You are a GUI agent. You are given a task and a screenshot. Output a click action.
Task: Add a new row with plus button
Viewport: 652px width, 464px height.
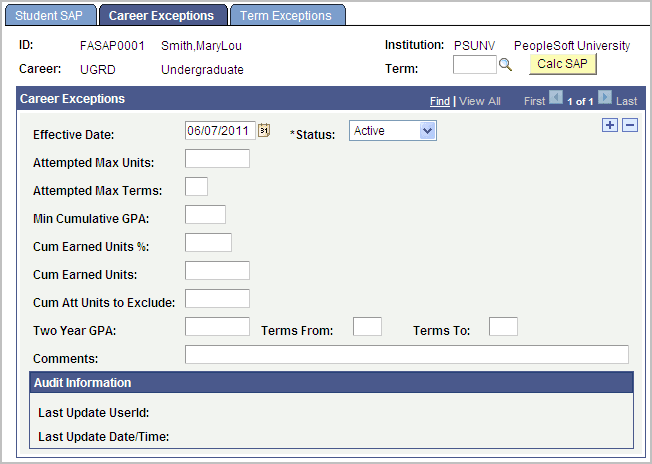pos(610,125)
